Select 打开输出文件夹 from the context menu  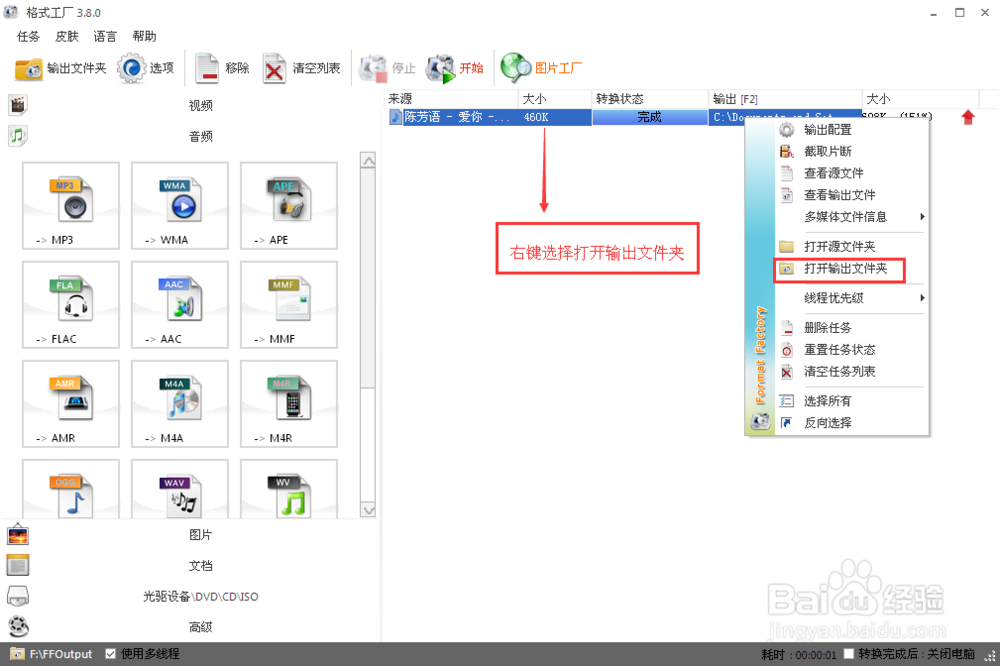[x=846, y=269]
